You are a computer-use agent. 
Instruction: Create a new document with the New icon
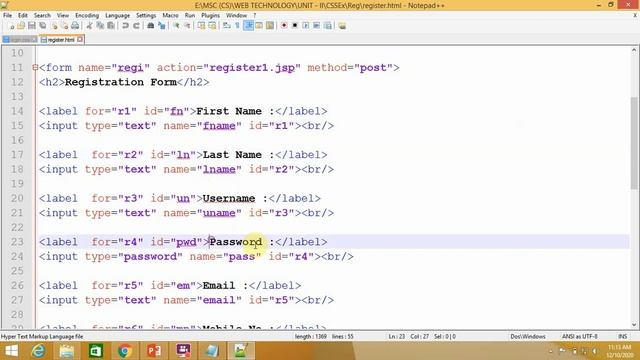point(11,26)
